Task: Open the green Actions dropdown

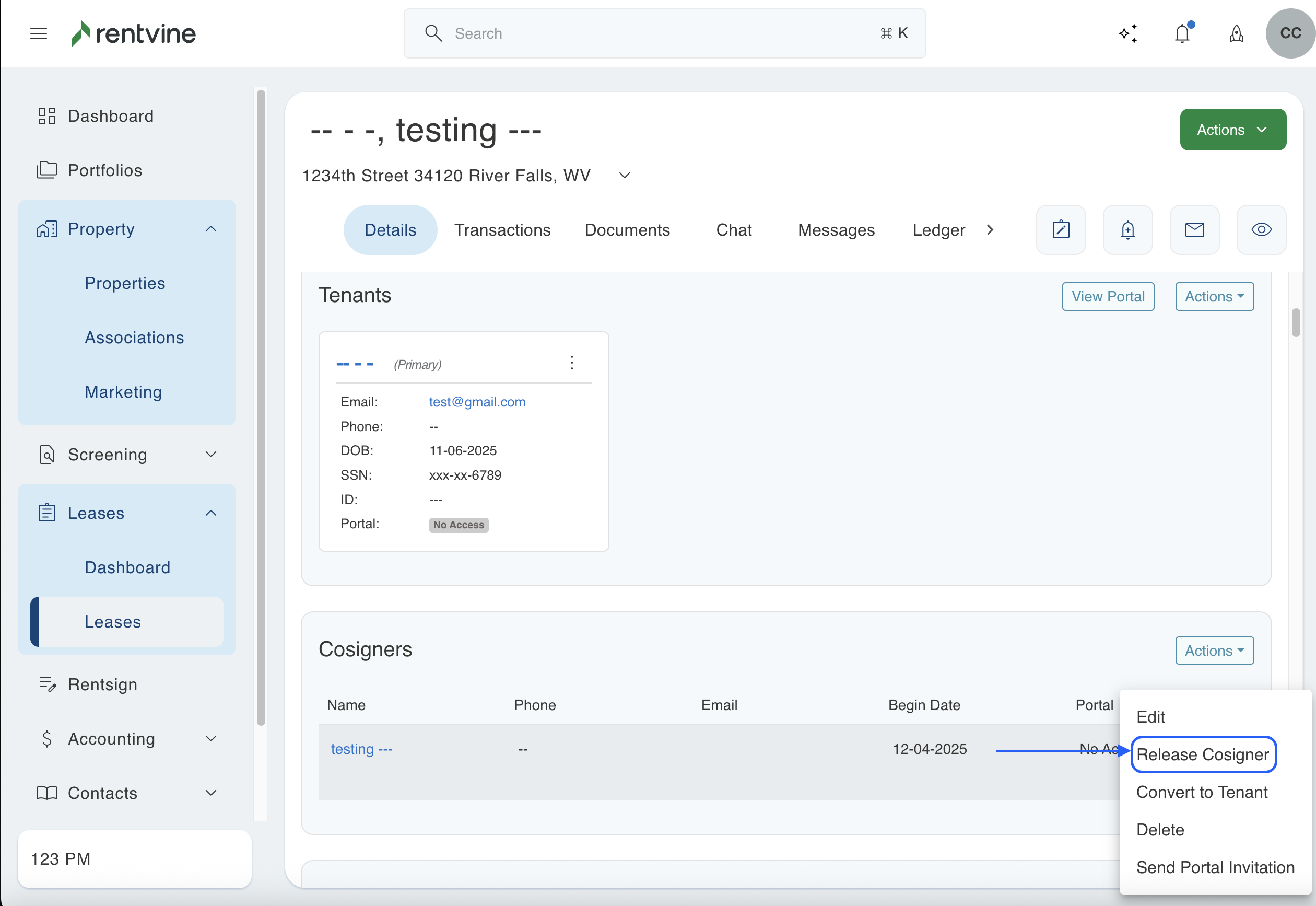Action: tap(1232, 130)
